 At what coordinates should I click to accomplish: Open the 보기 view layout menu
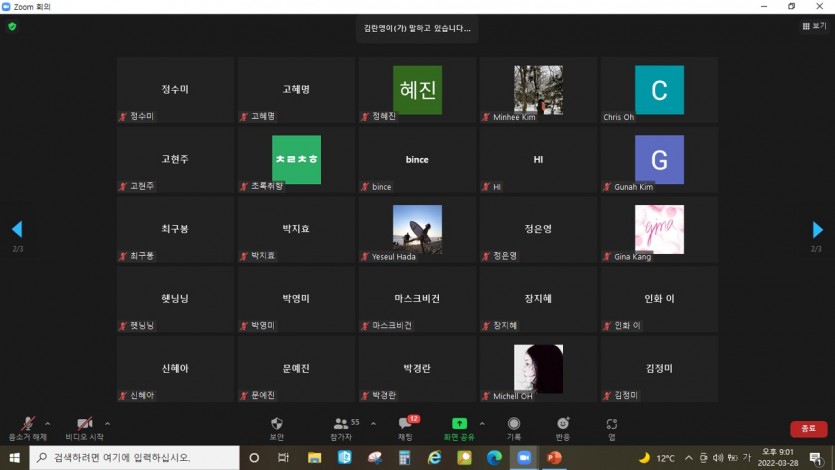click(814, 26)
